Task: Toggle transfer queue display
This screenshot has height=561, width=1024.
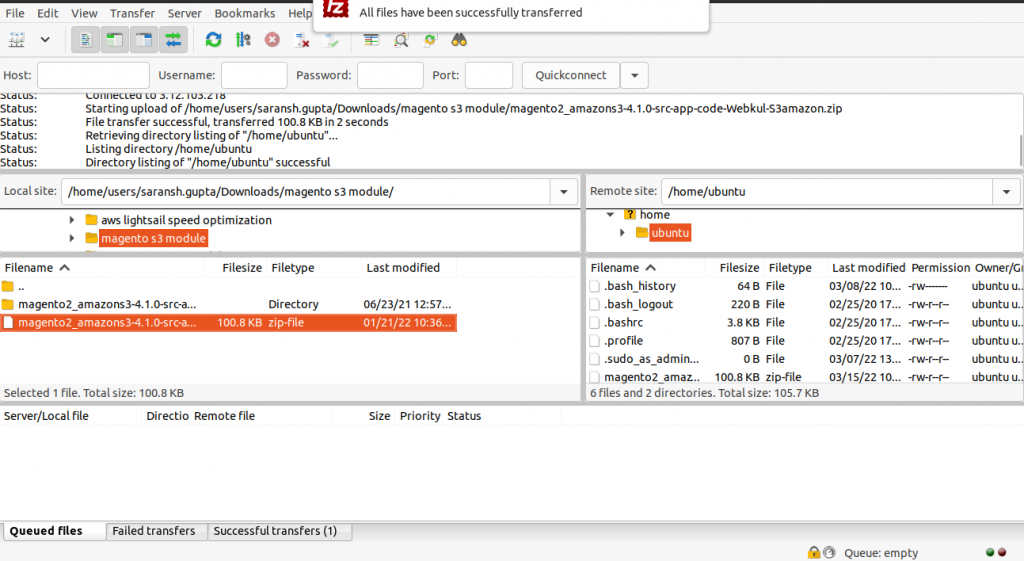Action: pos(173,40)
